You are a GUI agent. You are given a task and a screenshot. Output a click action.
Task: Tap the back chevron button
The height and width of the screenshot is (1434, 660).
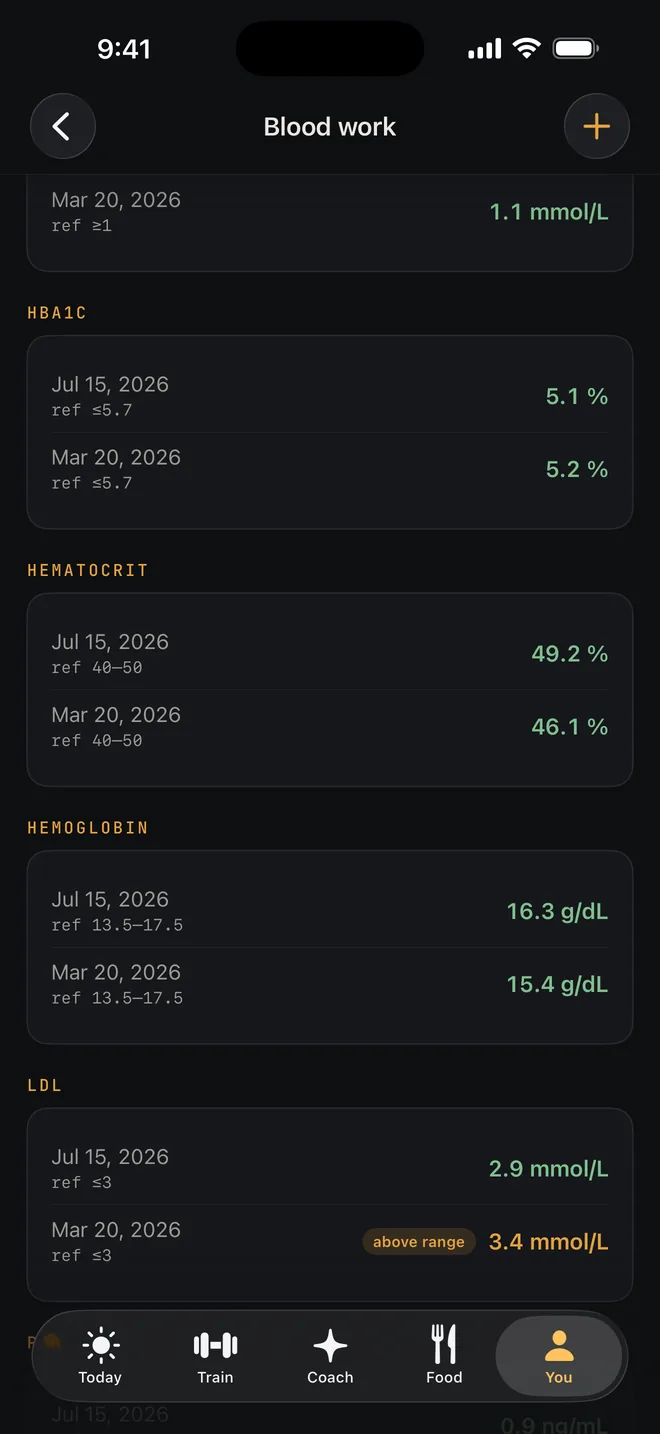point(63,127)
